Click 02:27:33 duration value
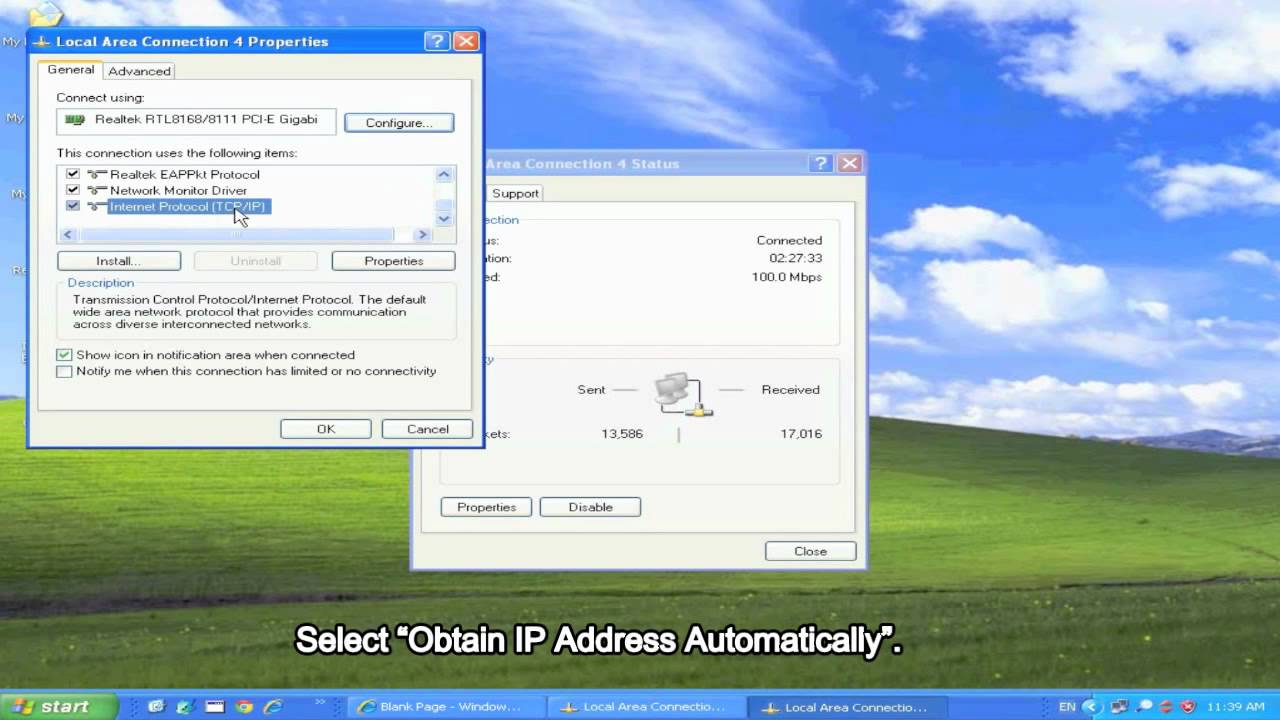Viewport: 1280px width, 720px height. tap(795, 259)
